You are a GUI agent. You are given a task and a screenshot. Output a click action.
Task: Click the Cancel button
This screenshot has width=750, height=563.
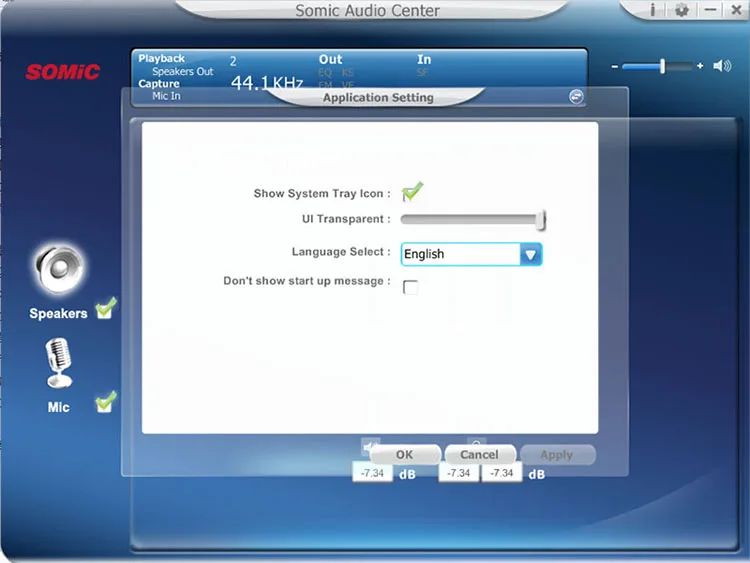tap(480, 454)
